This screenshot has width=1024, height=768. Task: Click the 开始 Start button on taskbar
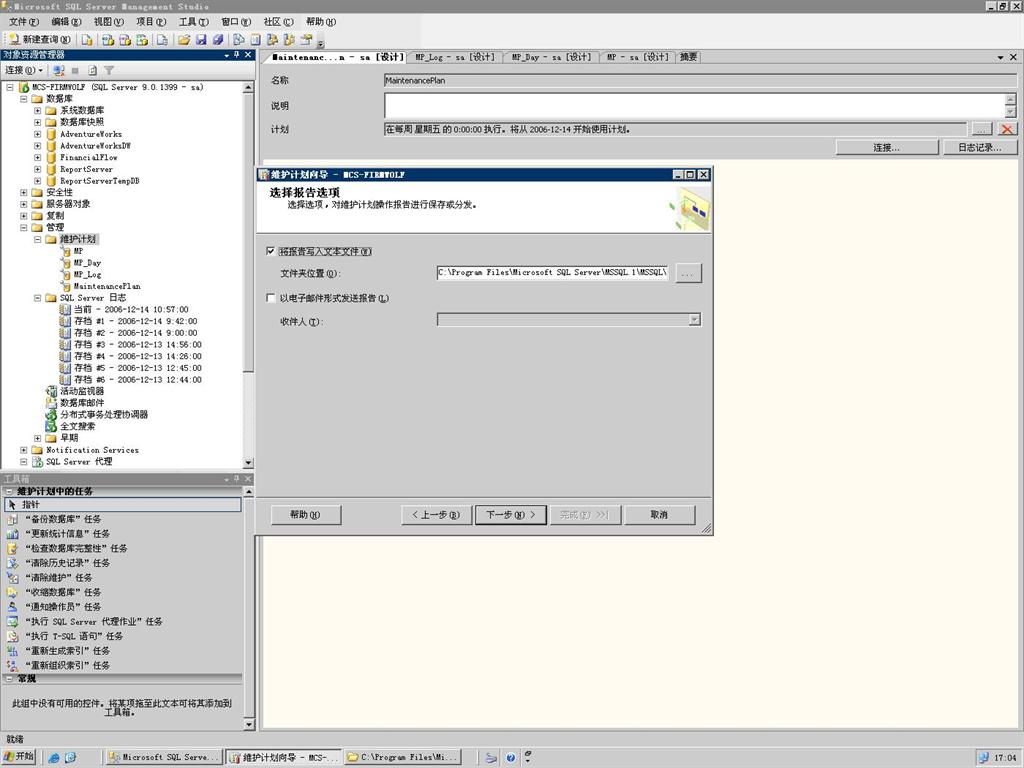click(x=19, y=756)
